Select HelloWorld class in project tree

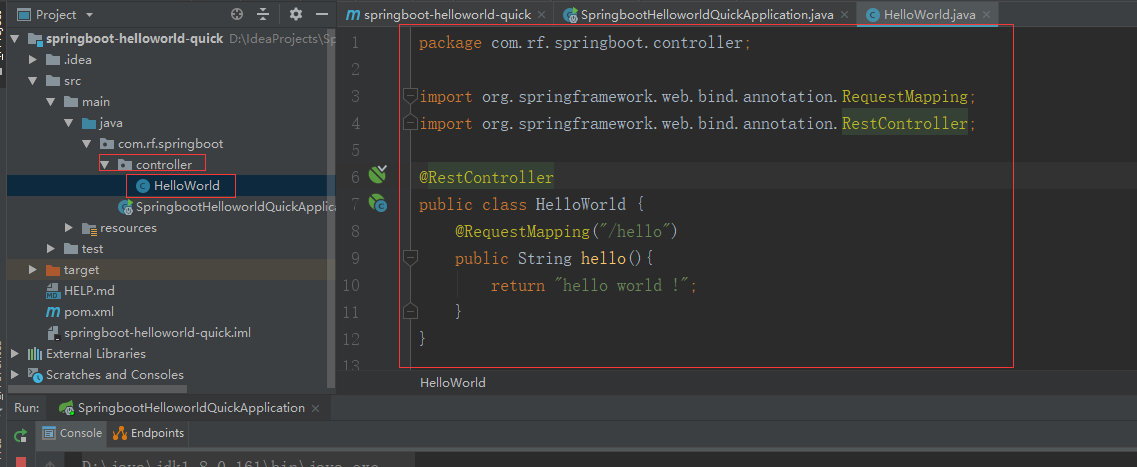[x=186, y=186]
